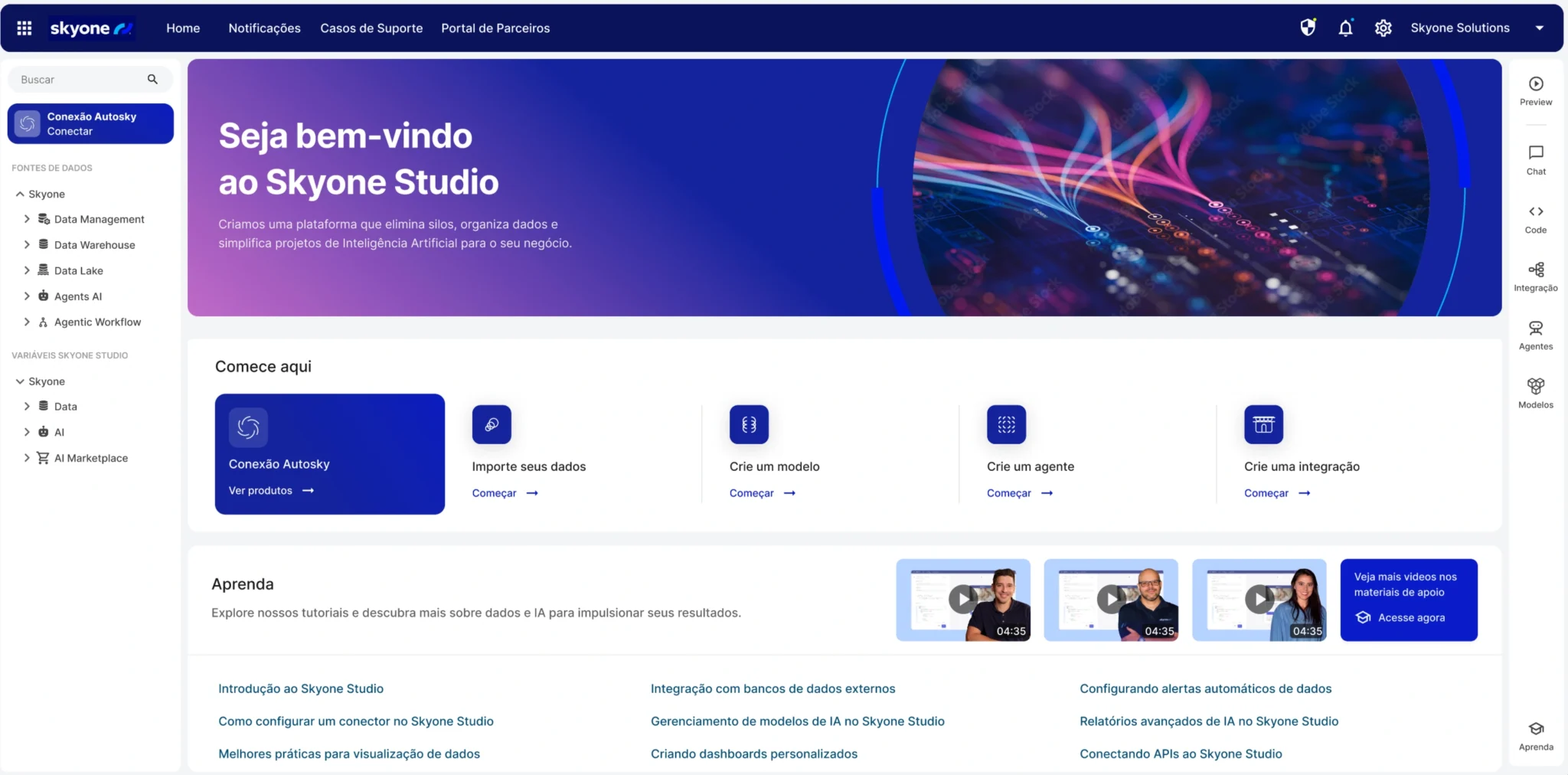1568x775 pixels.
Task: Expand the Data Warehouse tree node
Action: [x=27, y=244]
